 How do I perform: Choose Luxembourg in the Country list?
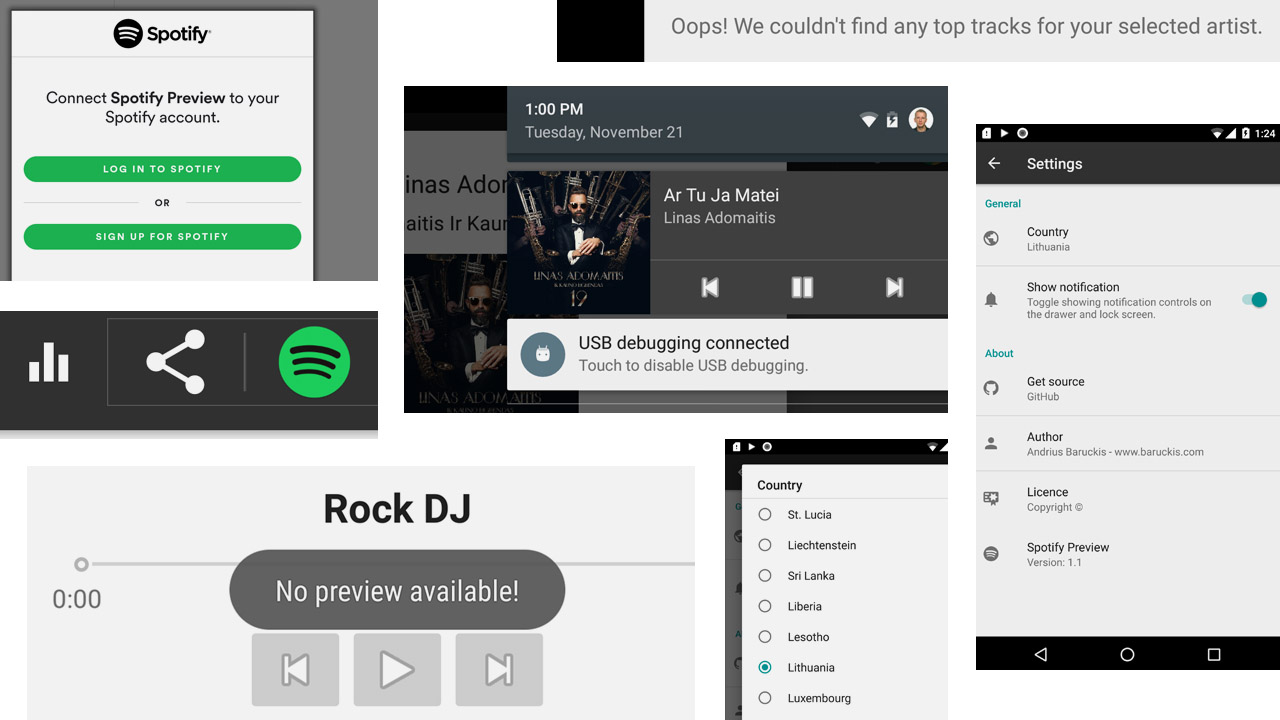tap(765, 698)
